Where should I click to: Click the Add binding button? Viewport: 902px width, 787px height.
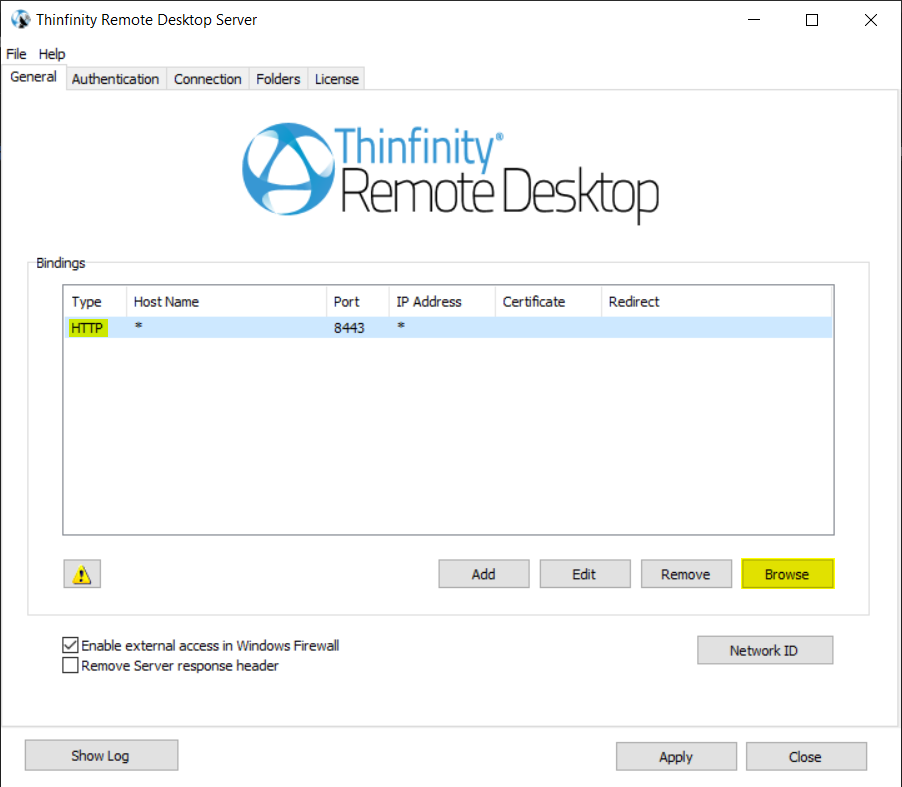point(484,574)
